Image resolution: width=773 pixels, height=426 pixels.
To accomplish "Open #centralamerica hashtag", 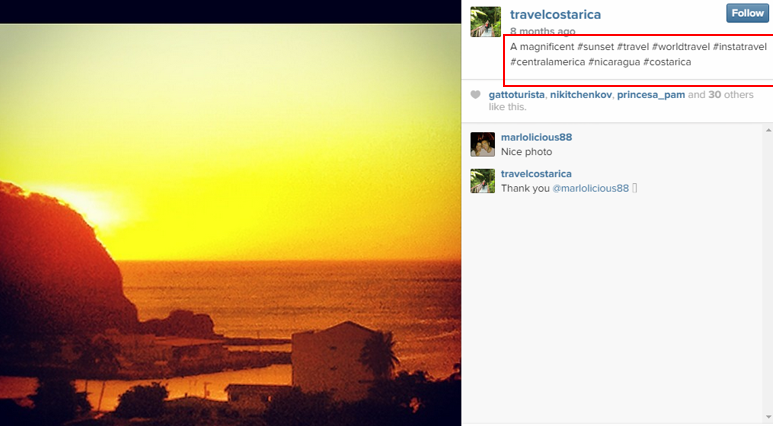I will pos(547,62).
